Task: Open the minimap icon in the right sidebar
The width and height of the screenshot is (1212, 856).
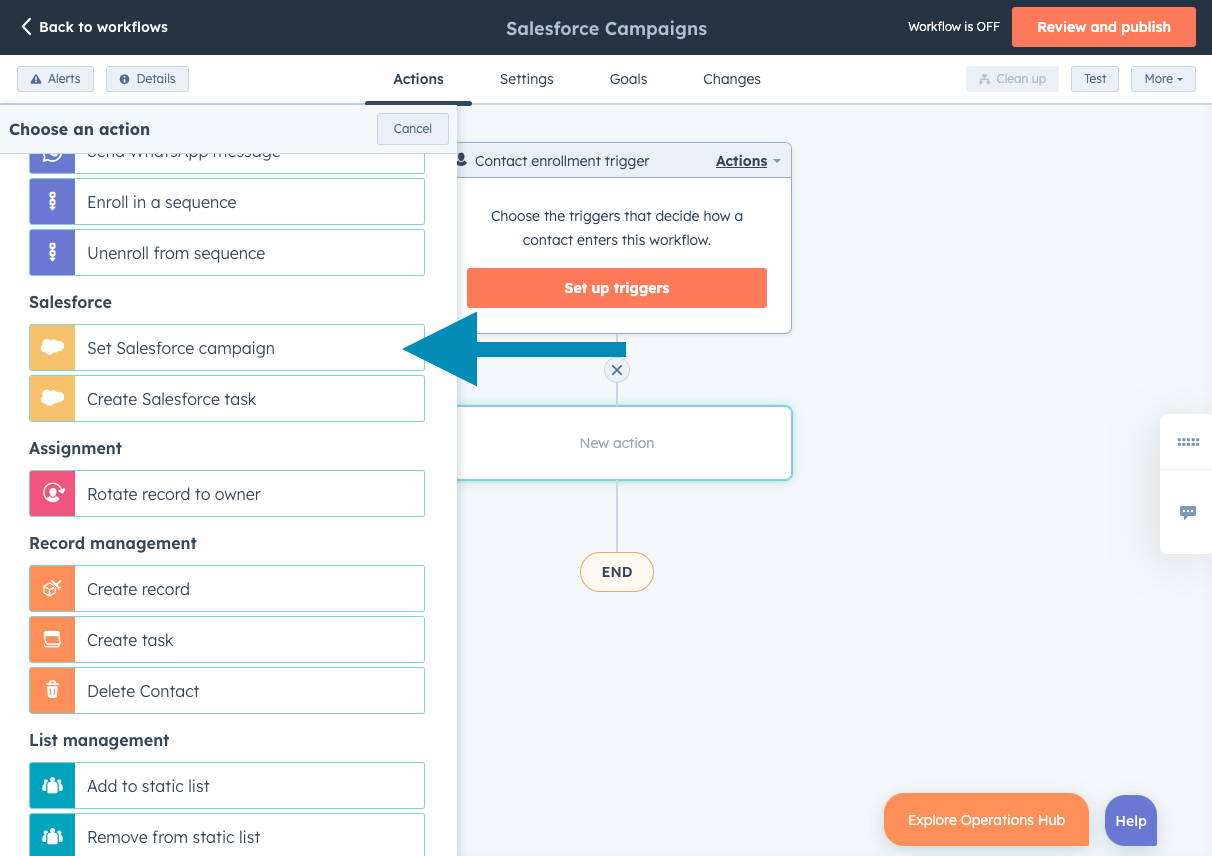Action: [x=1188, y=441]
